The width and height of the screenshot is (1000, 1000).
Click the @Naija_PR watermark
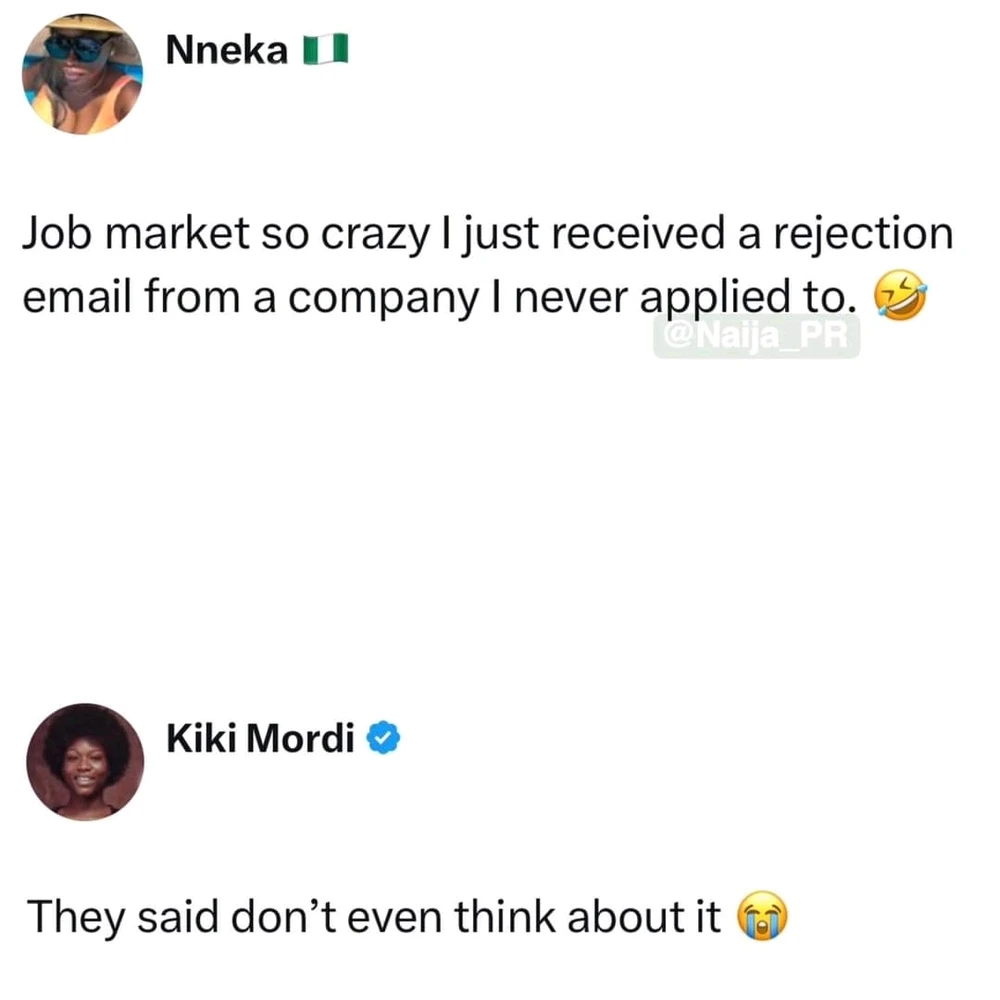[756, 336]
